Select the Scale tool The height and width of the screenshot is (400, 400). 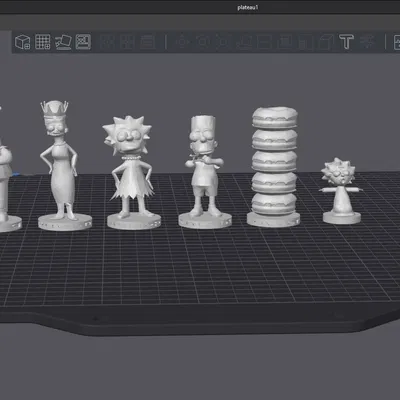point(223,42)
